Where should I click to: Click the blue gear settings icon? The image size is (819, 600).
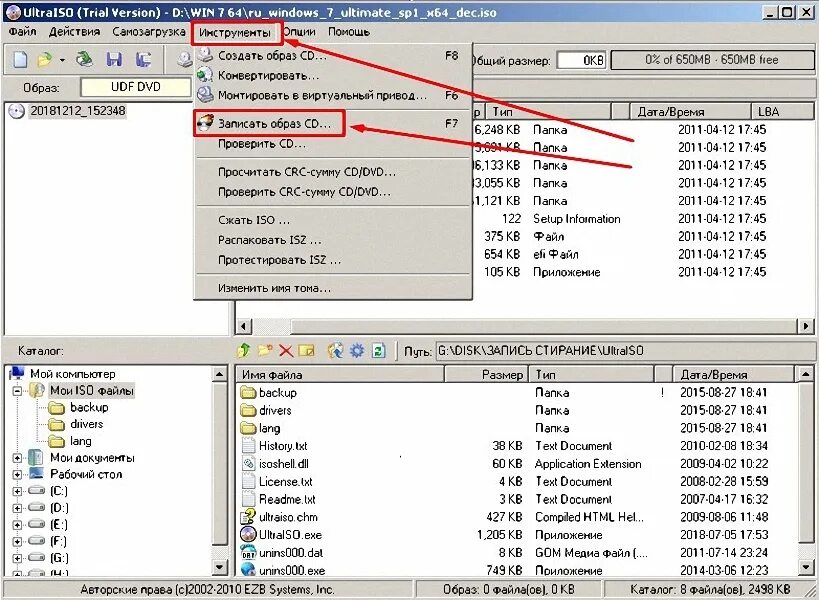pyautogui.click(x=357, y=350)
